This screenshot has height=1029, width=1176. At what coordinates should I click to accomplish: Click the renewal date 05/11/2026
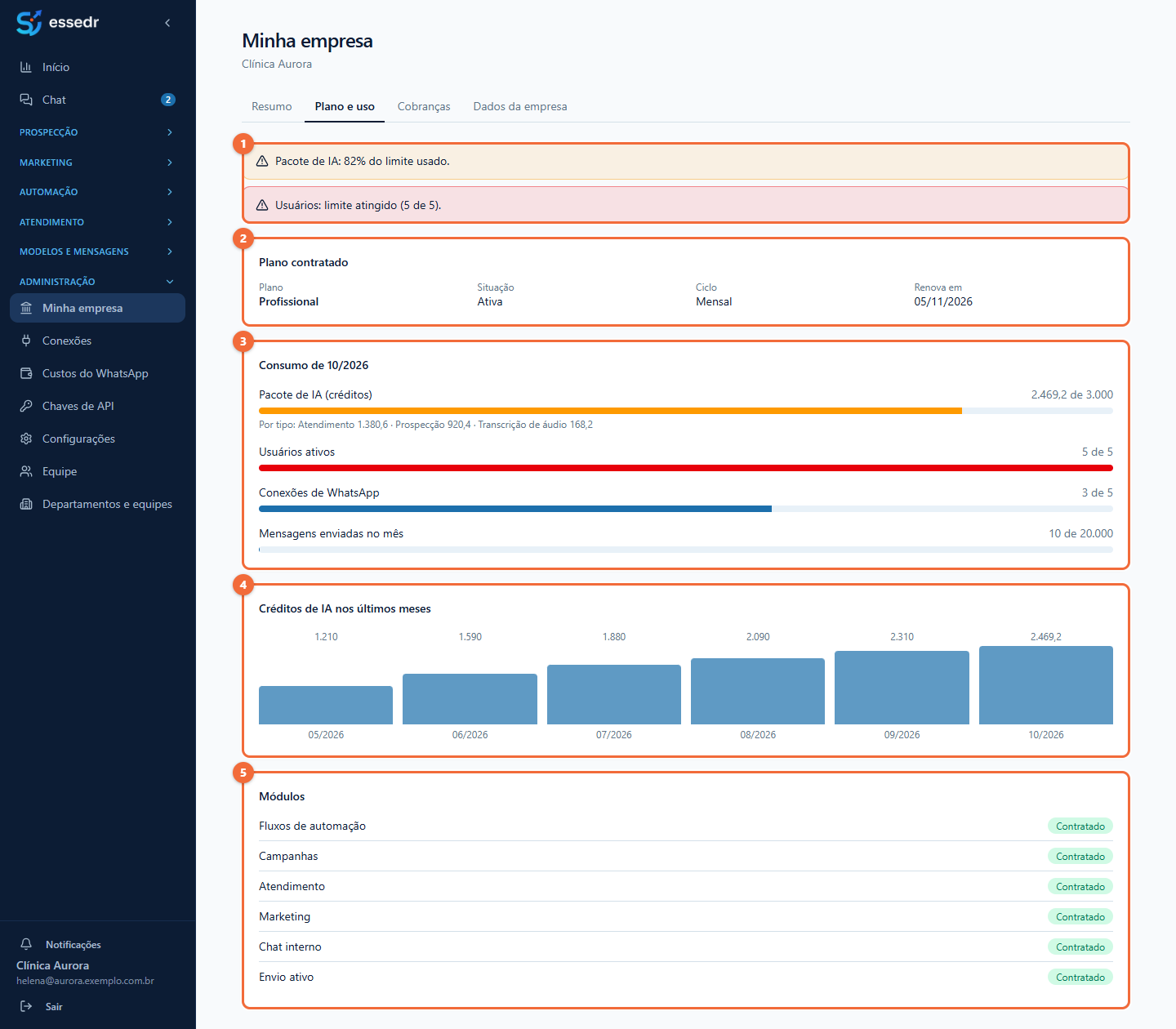(943, 302)
